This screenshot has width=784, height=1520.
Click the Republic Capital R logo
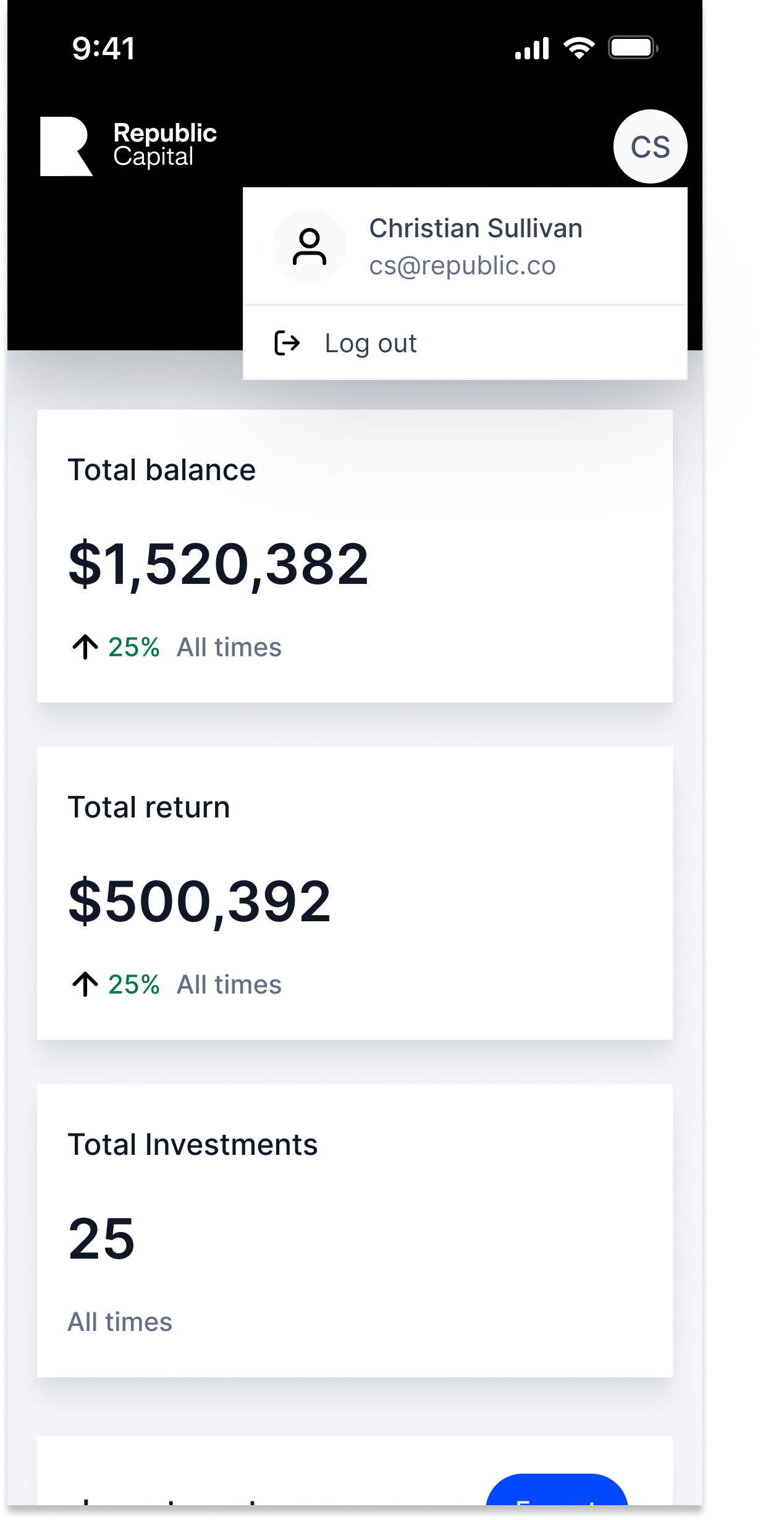click(65, 146)
